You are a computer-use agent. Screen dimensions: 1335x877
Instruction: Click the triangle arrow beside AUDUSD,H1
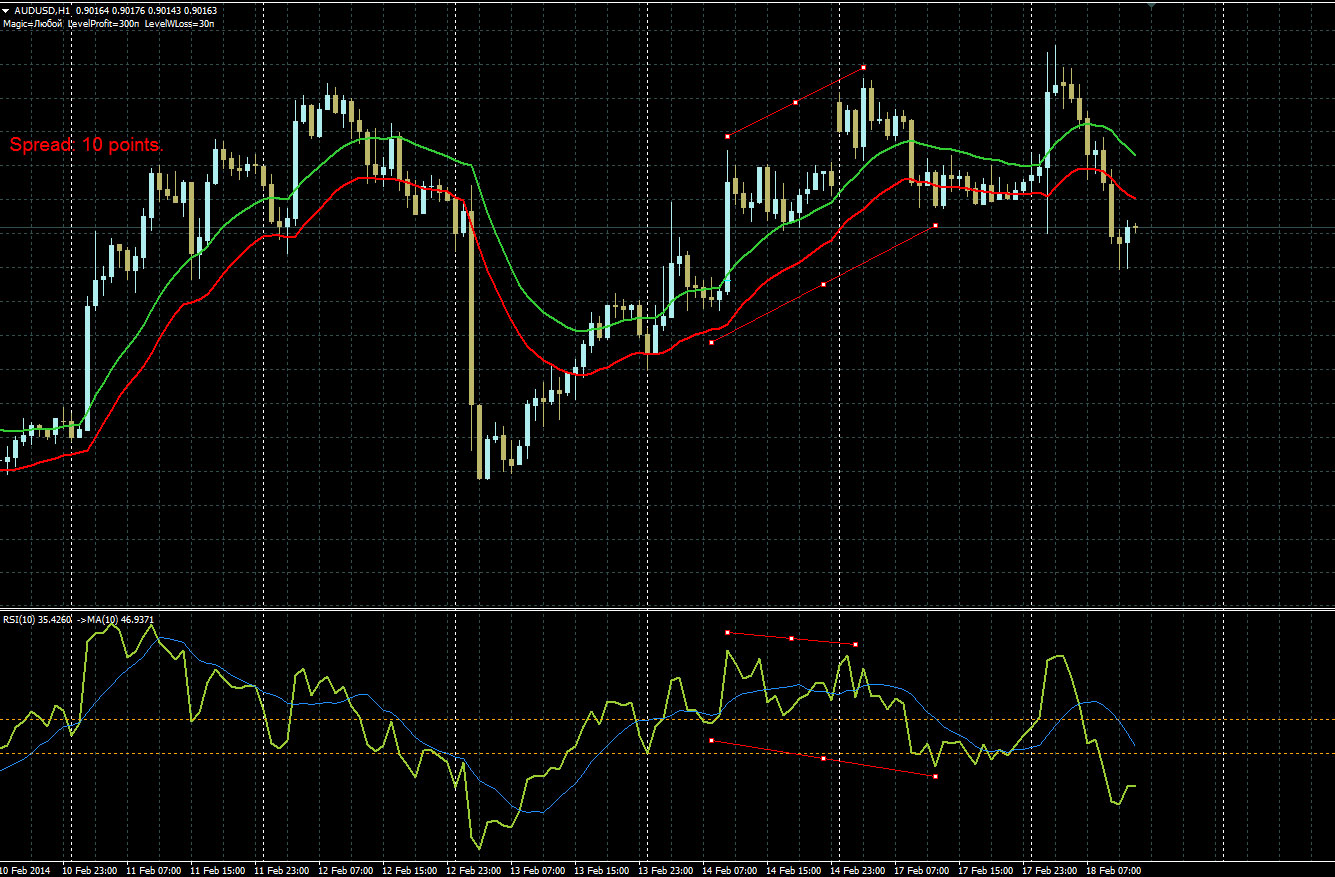point(6,10)
